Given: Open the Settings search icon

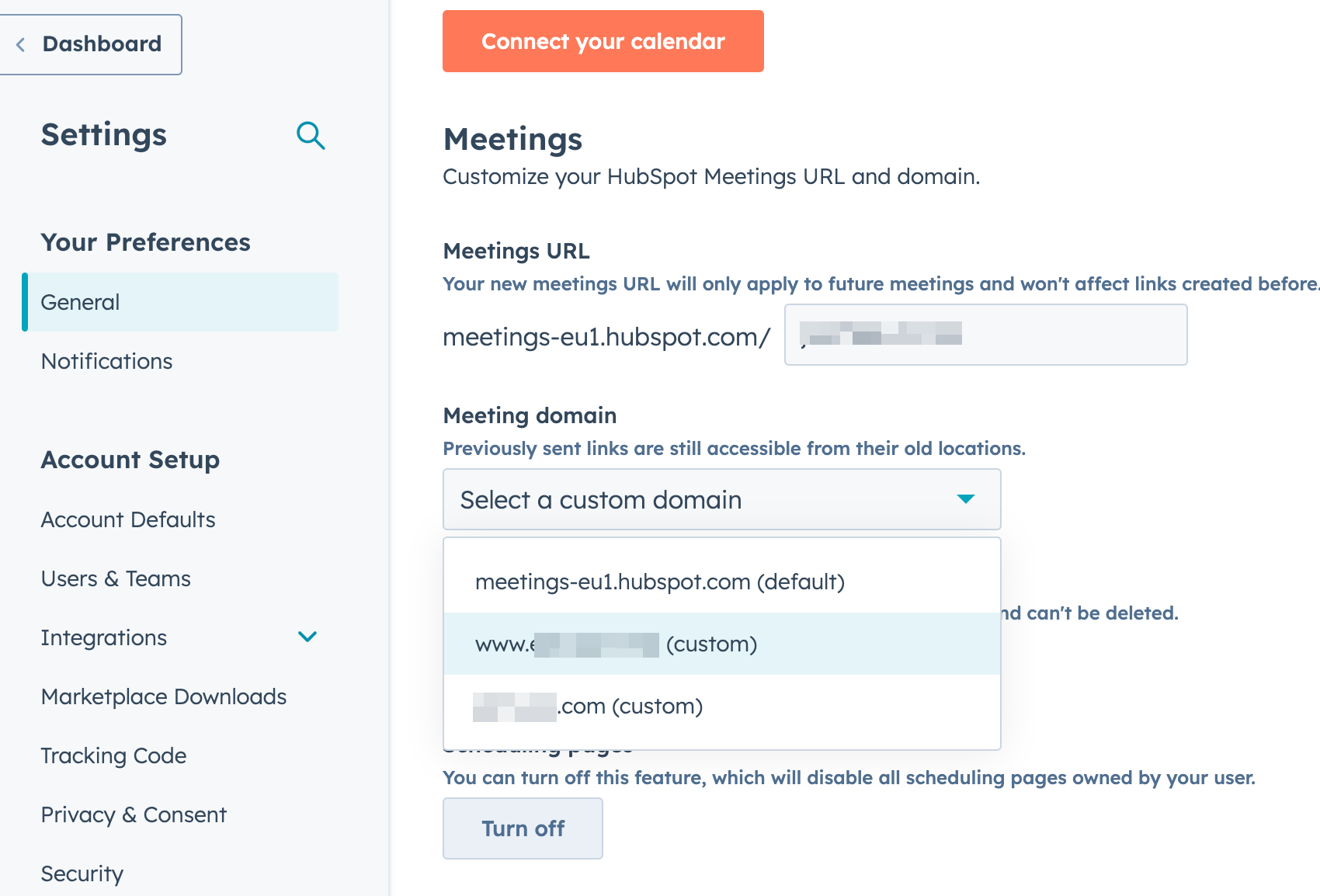Looking at the screenshot, I should tap(311, 136).
